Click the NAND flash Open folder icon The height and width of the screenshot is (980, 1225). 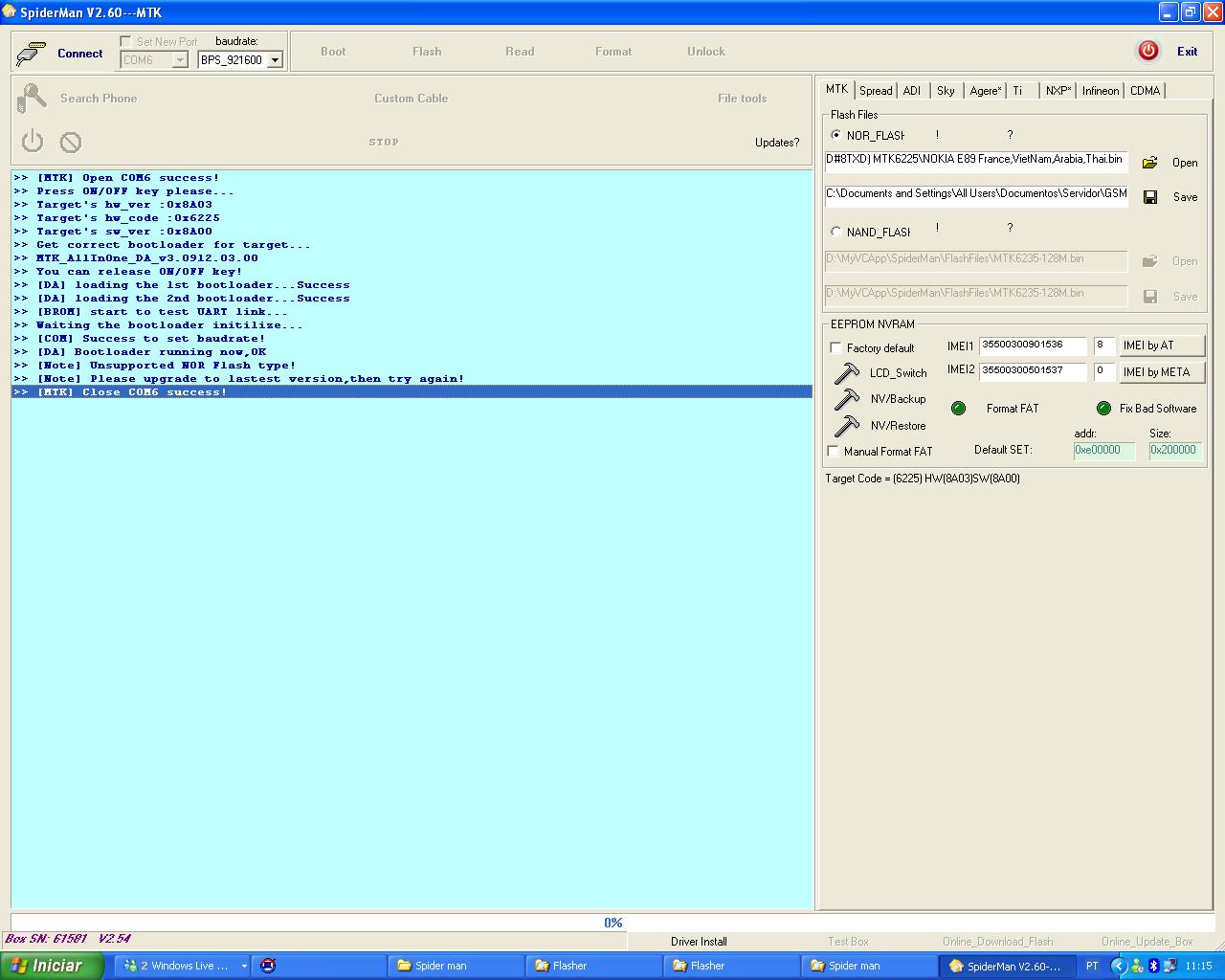(x=1150, y=261)
